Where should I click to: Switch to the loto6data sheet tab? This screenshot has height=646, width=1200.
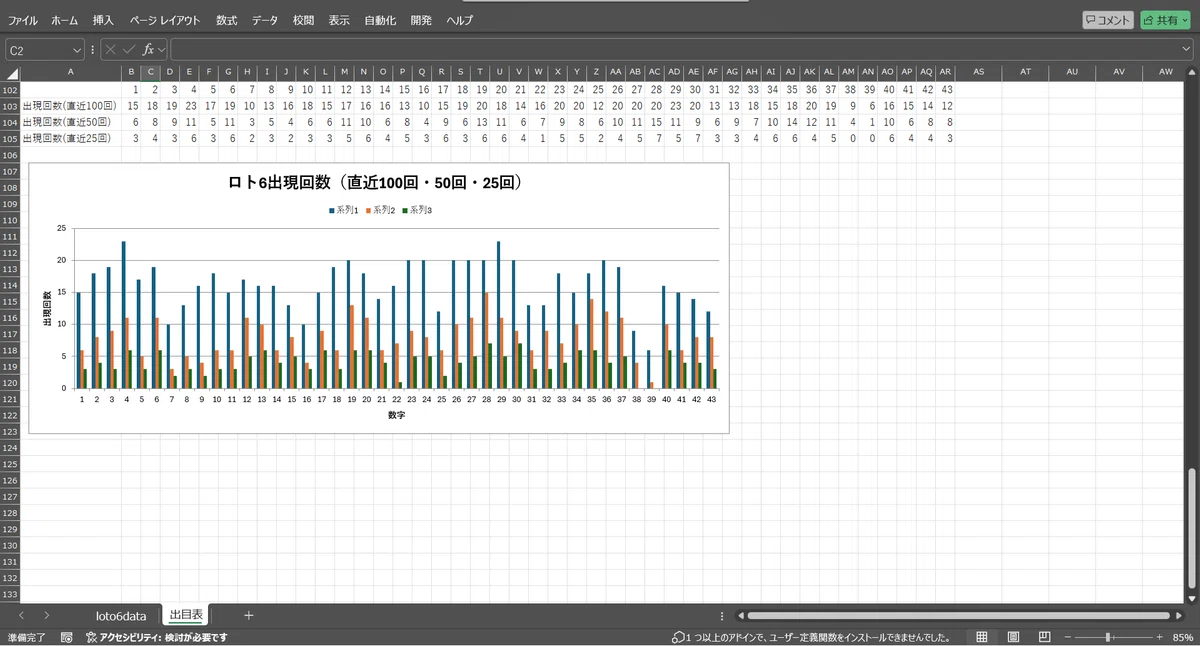[x=120, y=616]
